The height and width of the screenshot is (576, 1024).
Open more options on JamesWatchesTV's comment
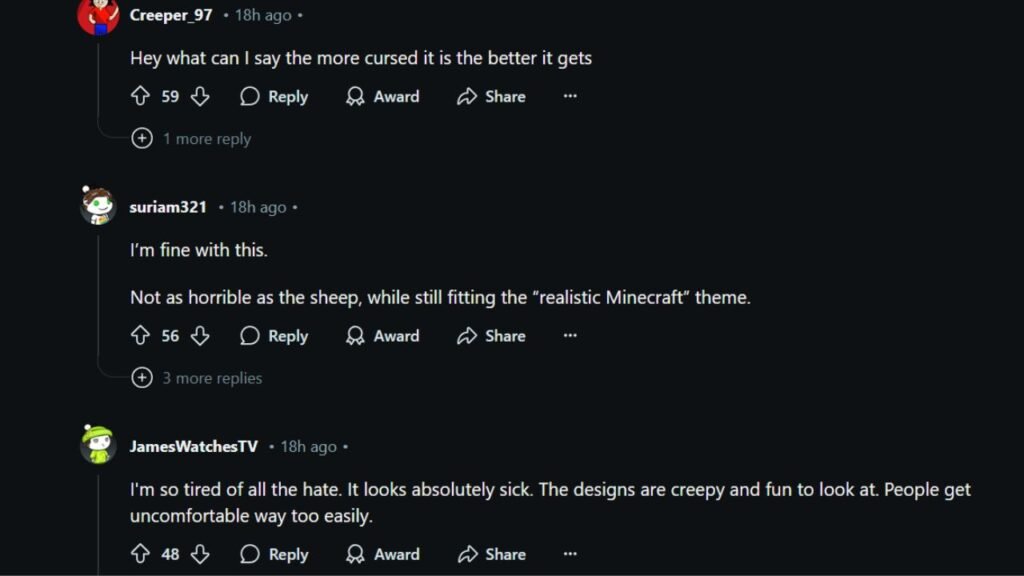(570, 554)
